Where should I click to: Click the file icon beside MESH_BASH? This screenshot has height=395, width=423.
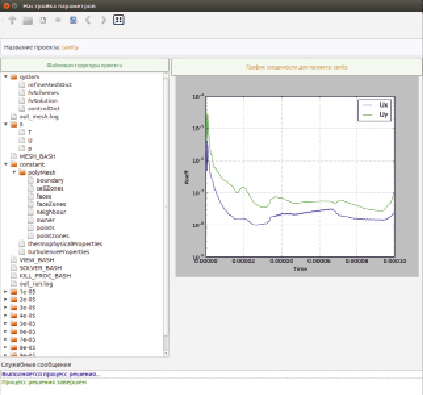point(14,156)
